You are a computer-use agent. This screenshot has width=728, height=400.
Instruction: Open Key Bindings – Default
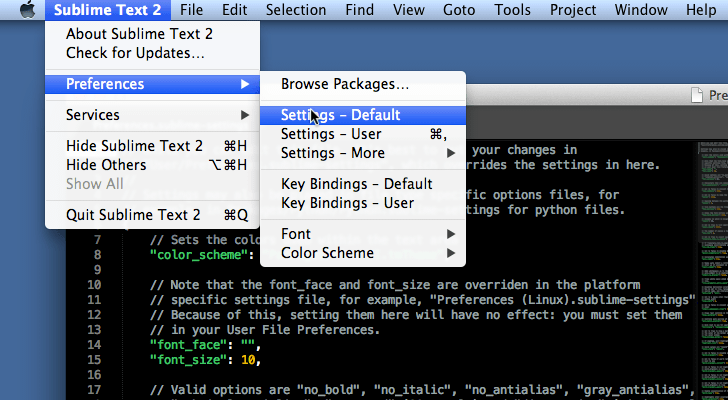coord(363,184)
